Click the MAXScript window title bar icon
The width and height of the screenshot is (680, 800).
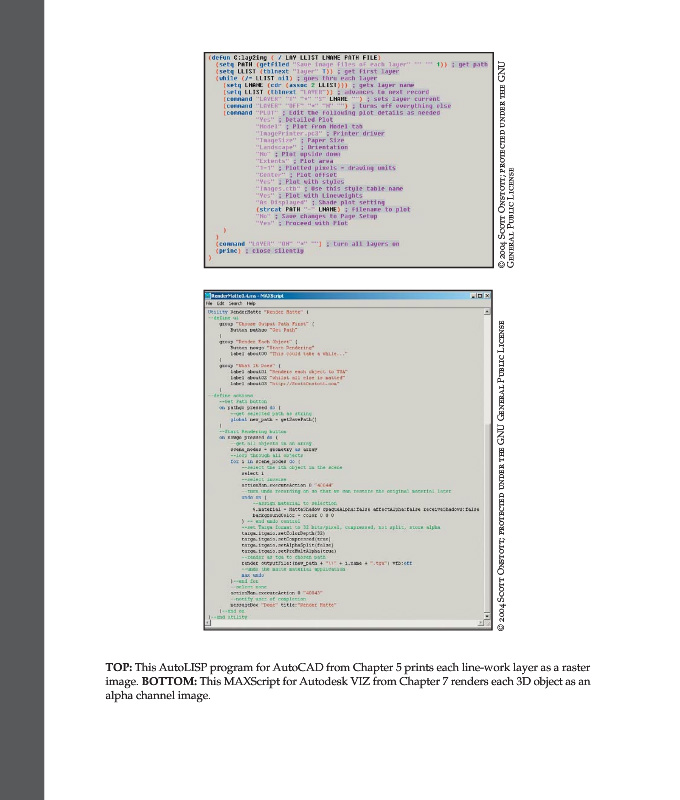207,297
